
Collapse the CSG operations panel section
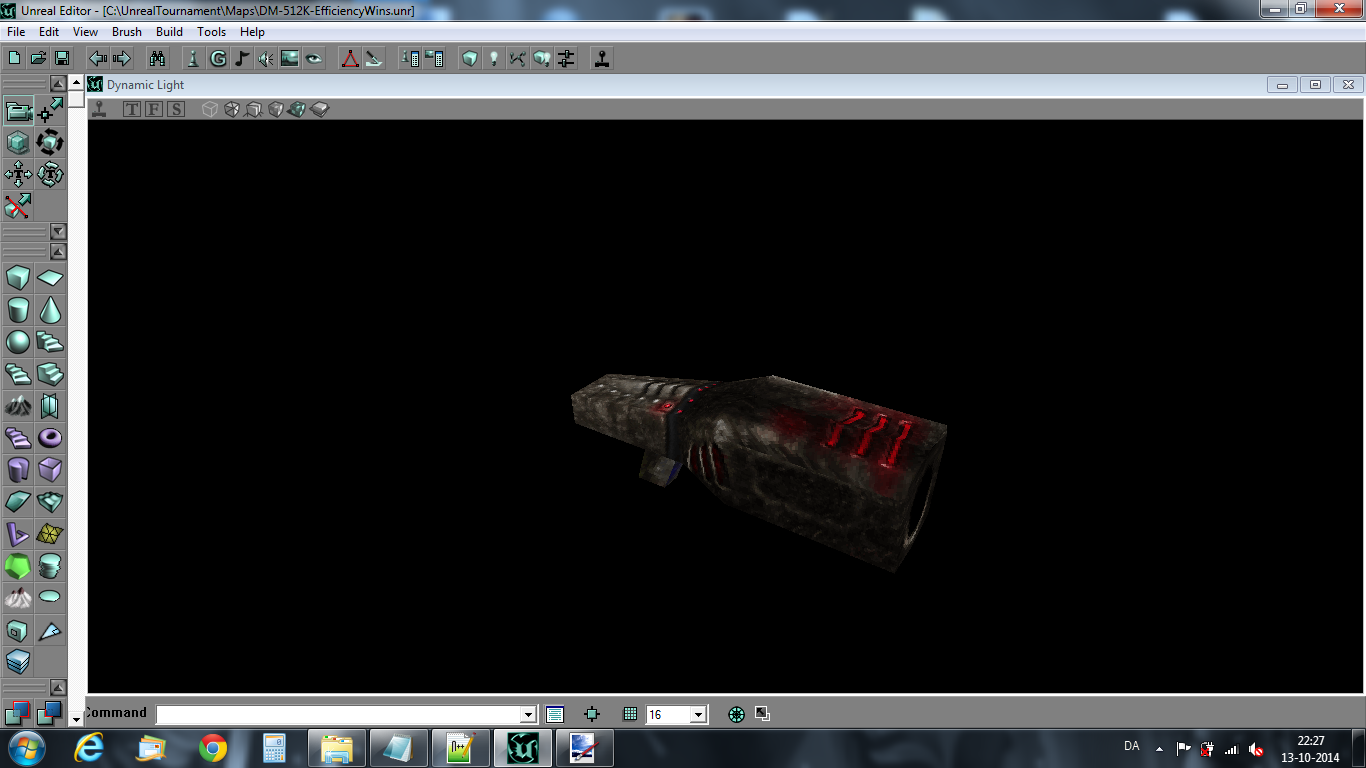point(58,688)
